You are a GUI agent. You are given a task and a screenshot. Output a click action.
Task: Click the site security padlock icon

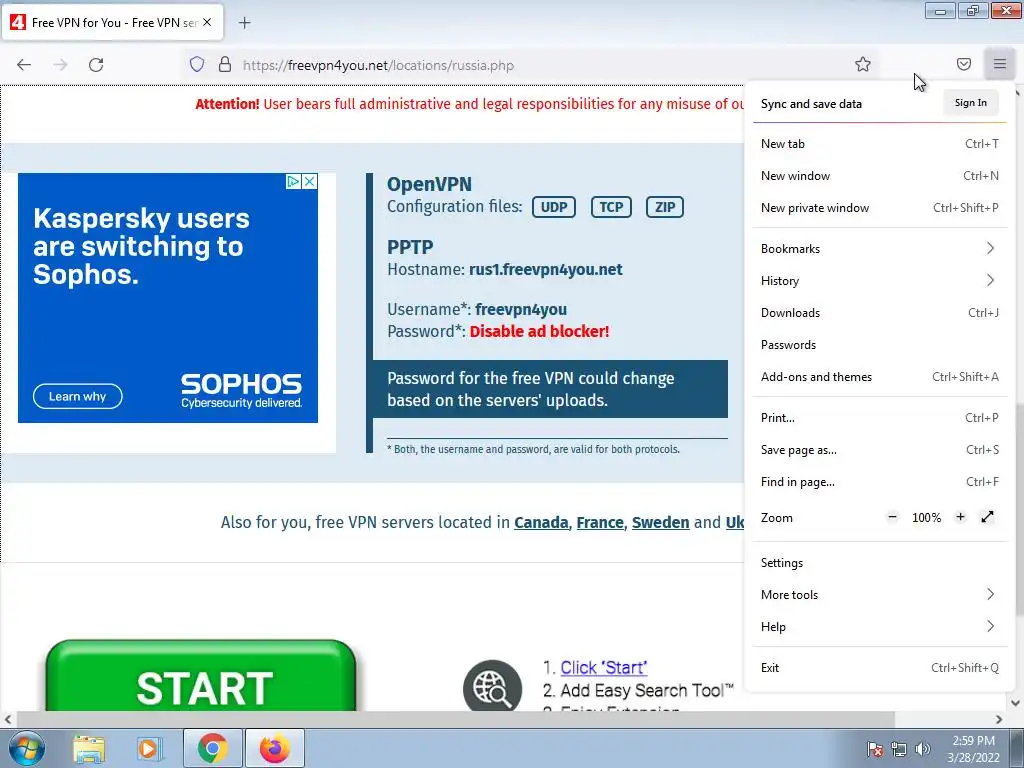pos(225,64)
